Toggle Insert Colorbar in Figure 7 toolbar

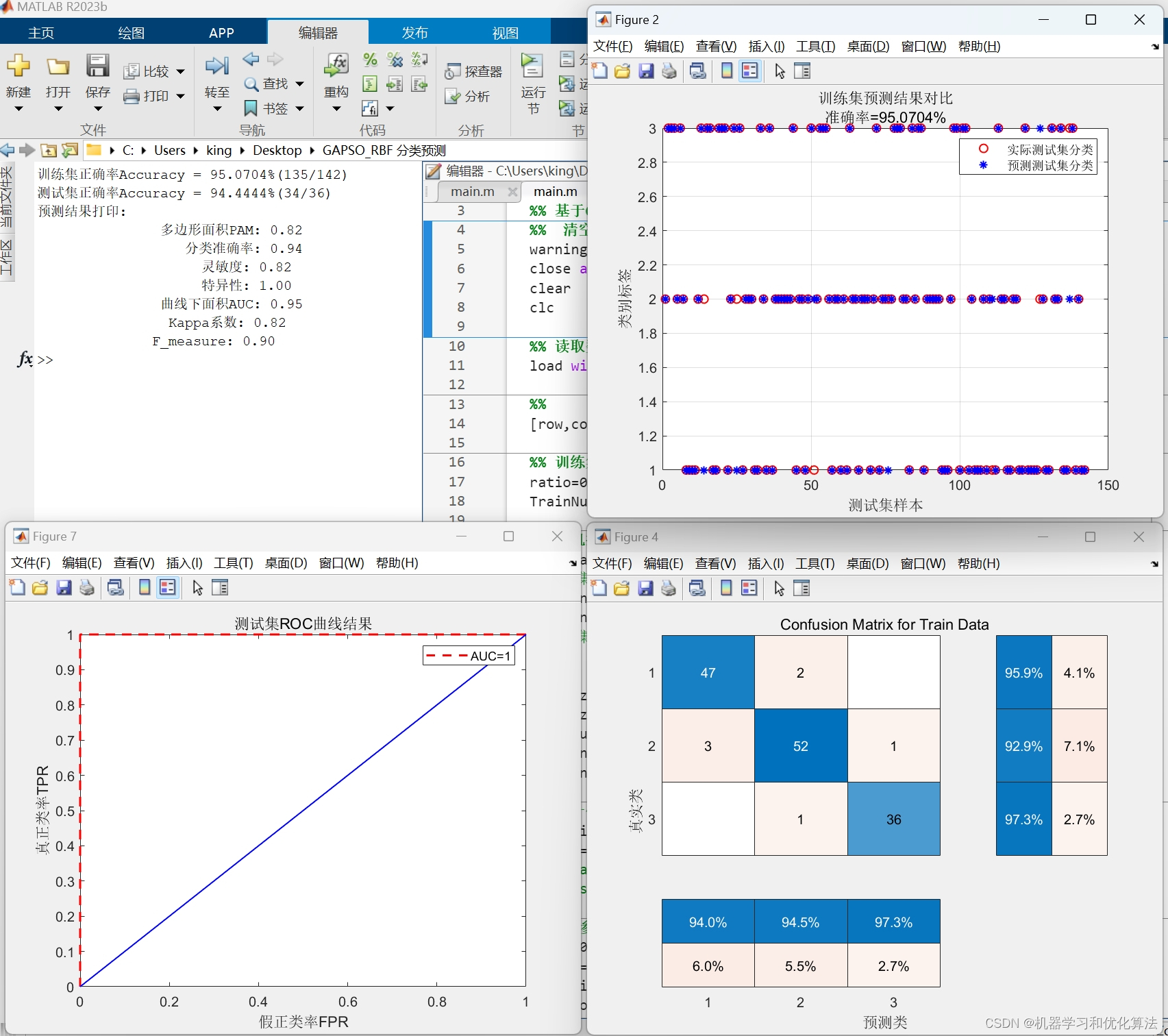145,587
